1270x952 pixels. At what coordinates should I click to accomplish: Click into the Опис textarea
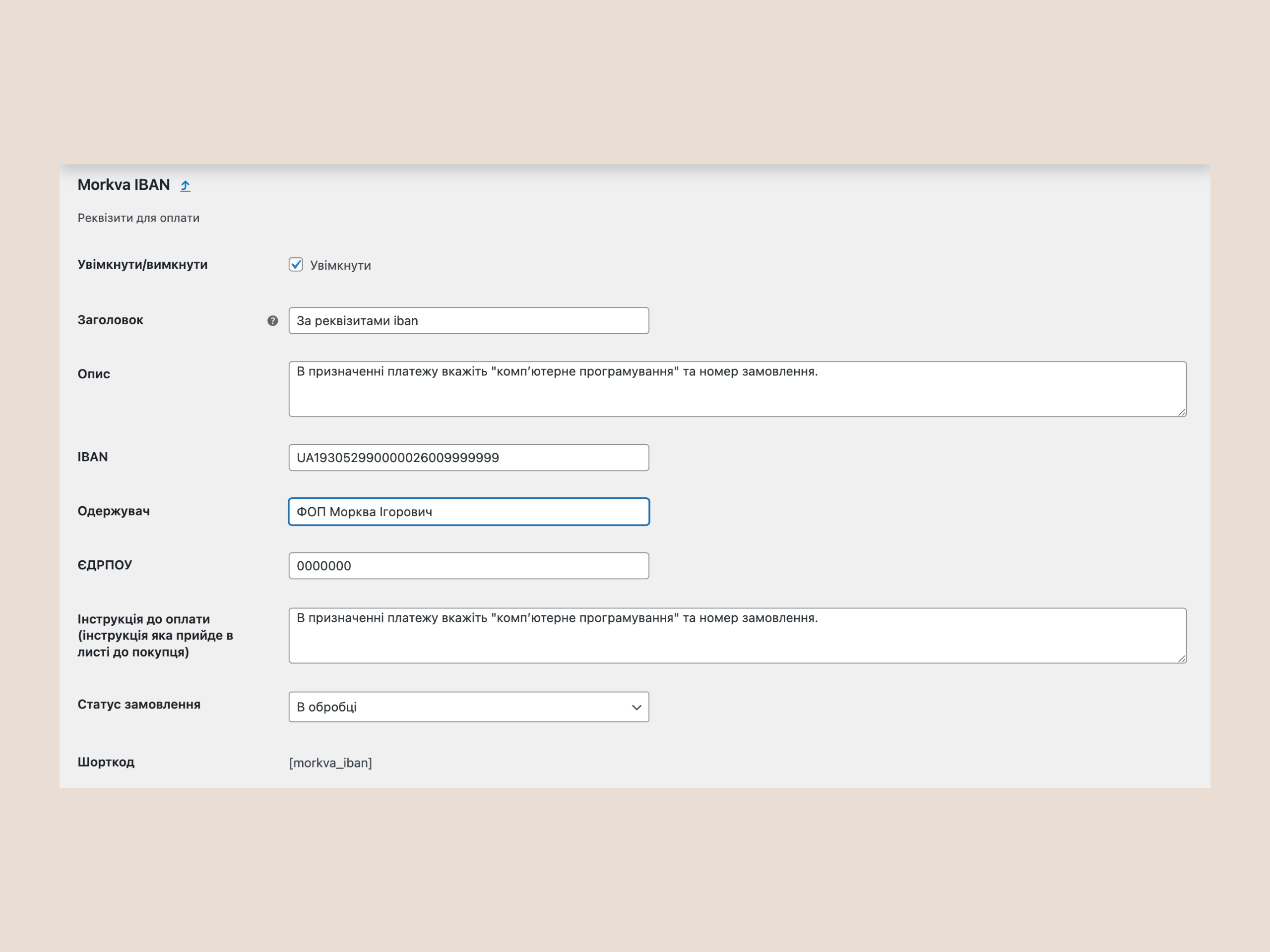click(738, 389)
